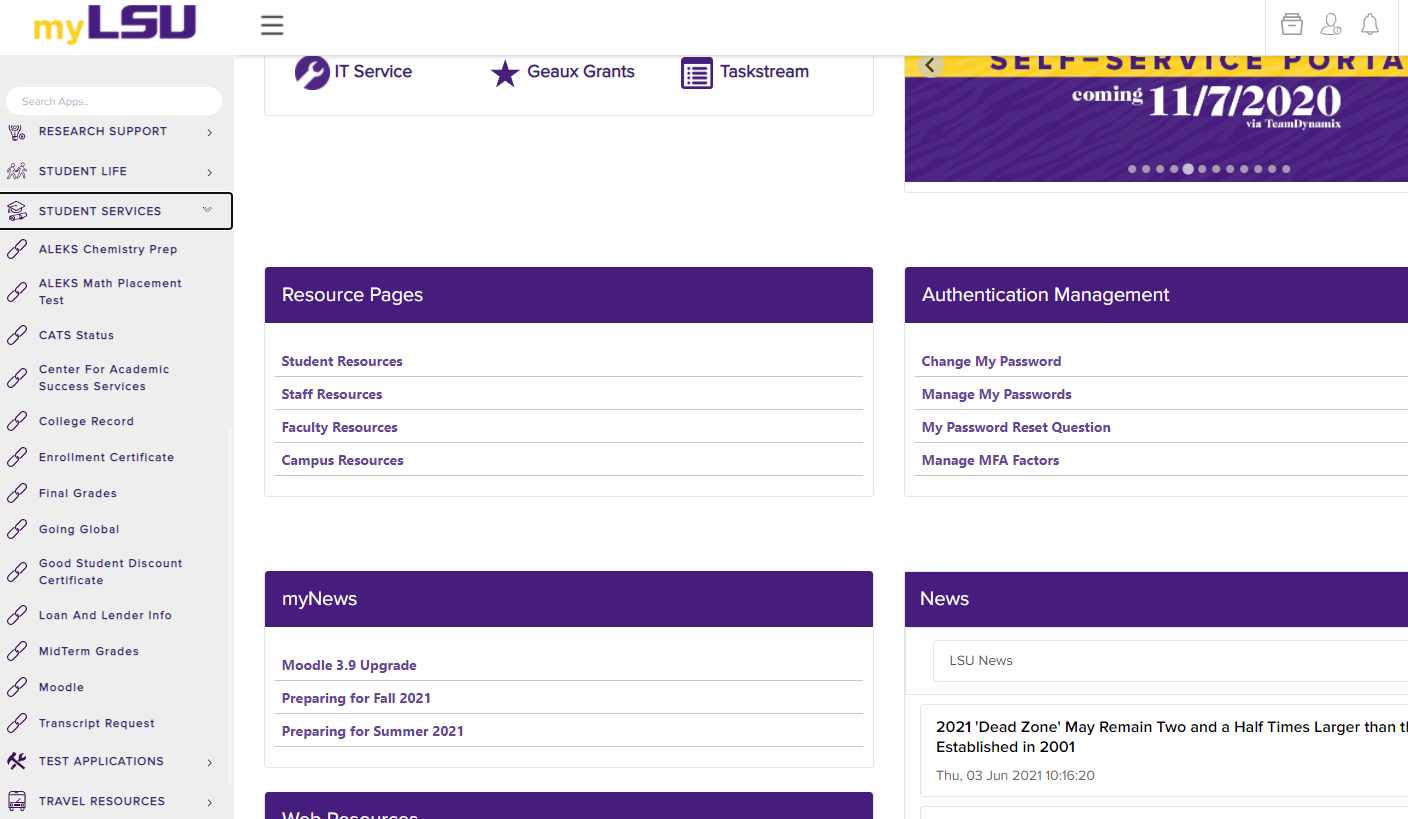Image resolution: width=1408 pixels, height=819 pixels.
Task: Open Moodle from the sidebar
Action: click(61, 687)
